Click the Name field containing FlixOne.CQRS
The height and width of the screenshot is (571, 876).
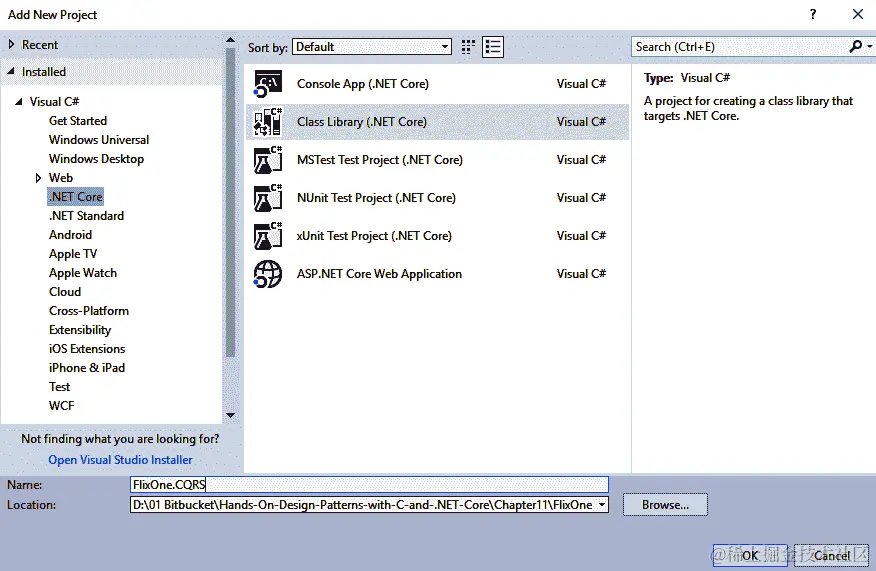pos(369,484)
